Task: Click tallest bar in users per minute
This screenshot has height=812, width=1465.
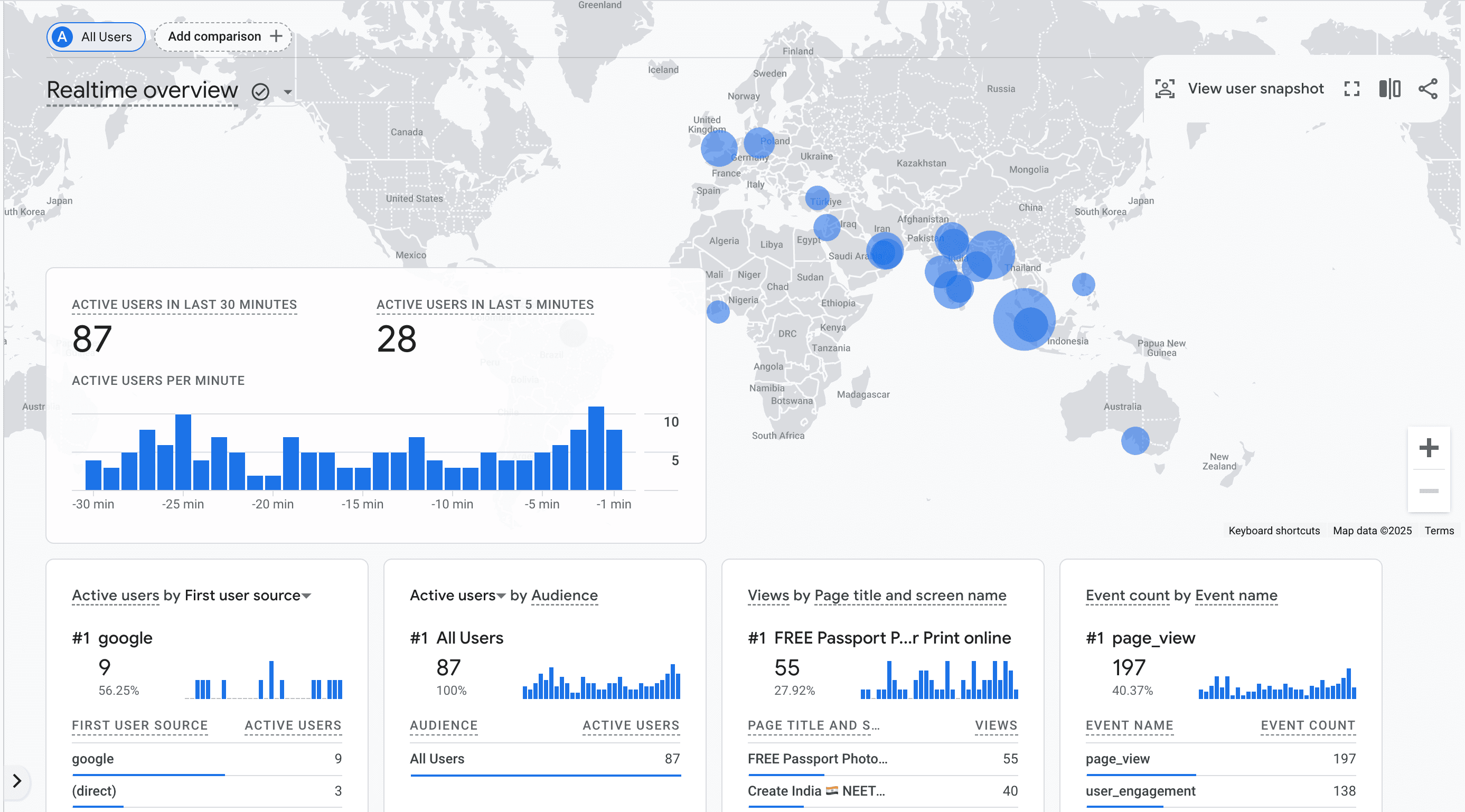Action: click(595, 448)
